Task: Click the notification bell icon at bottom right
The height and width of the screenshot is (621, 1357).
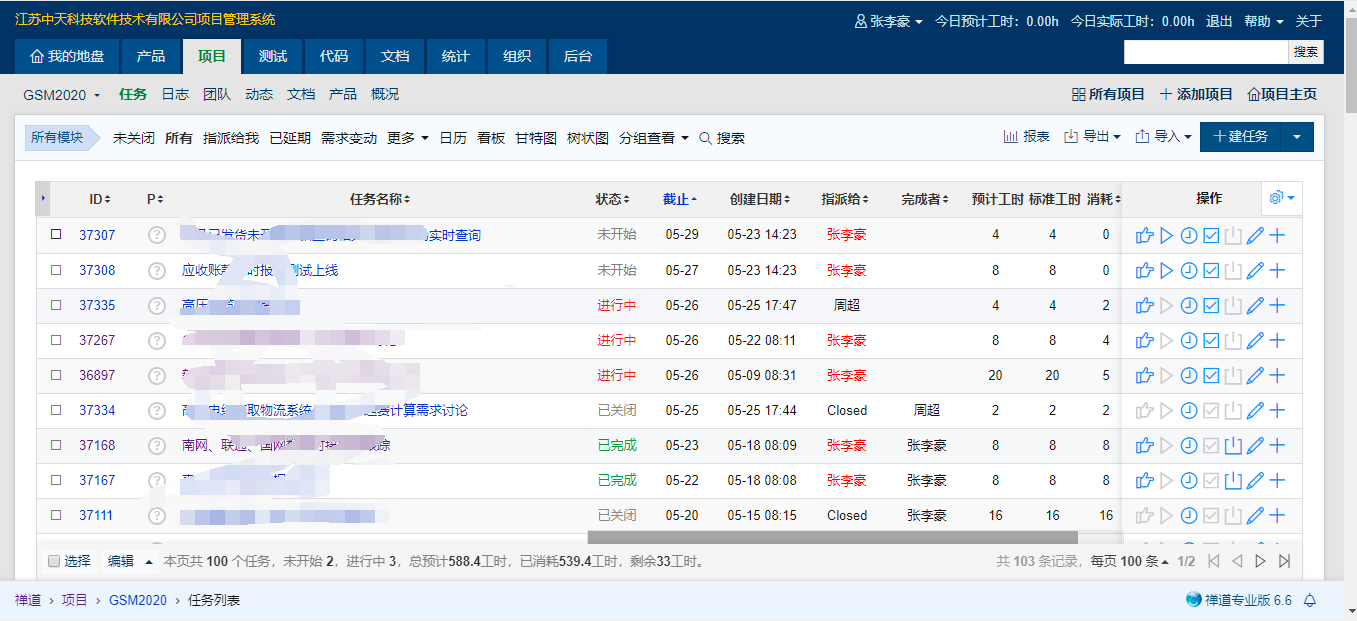Action: 1309,600
